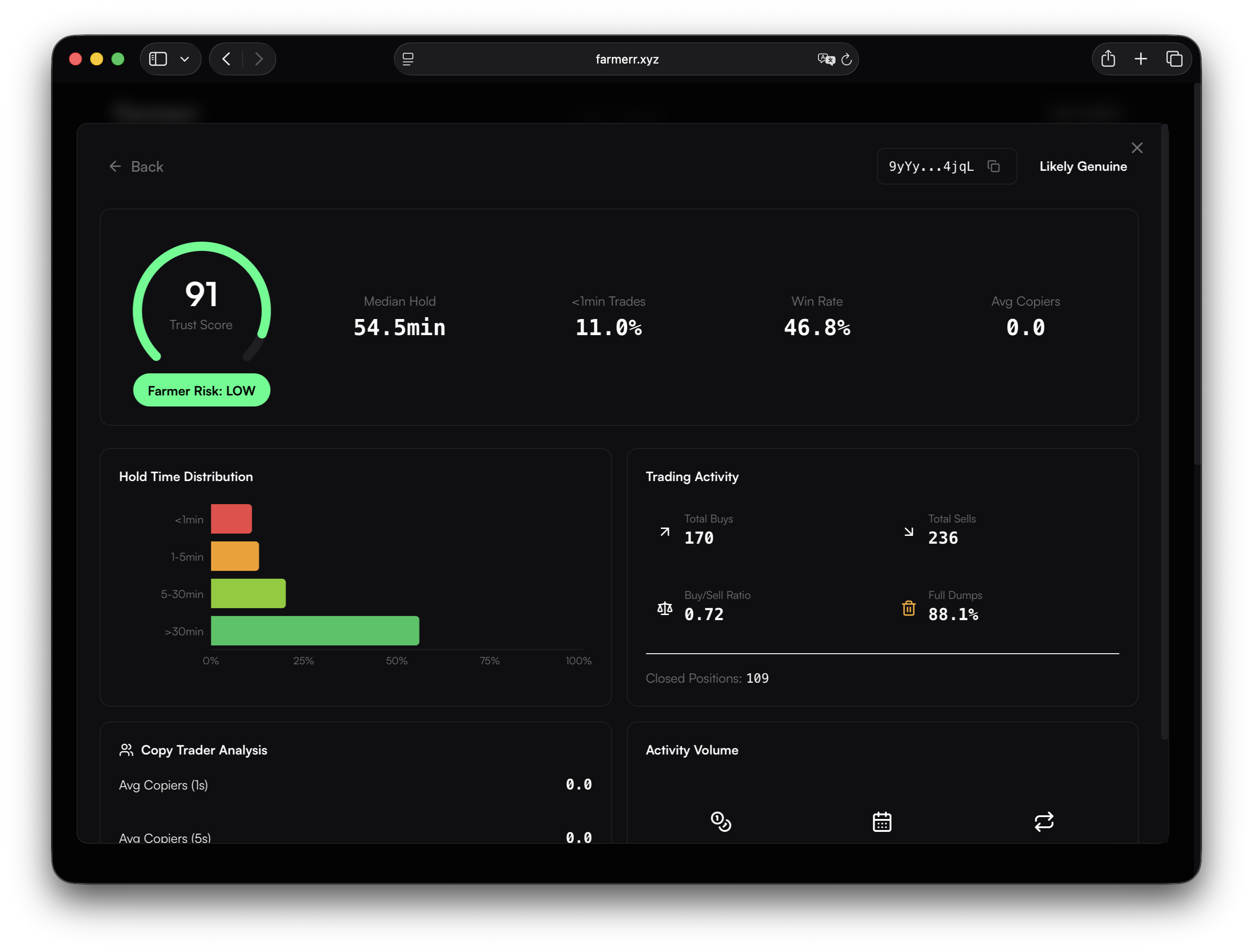Copy the wallet address 9yYy...4jqL
This screenshot has height=952, width=1253.
(995, 166)
